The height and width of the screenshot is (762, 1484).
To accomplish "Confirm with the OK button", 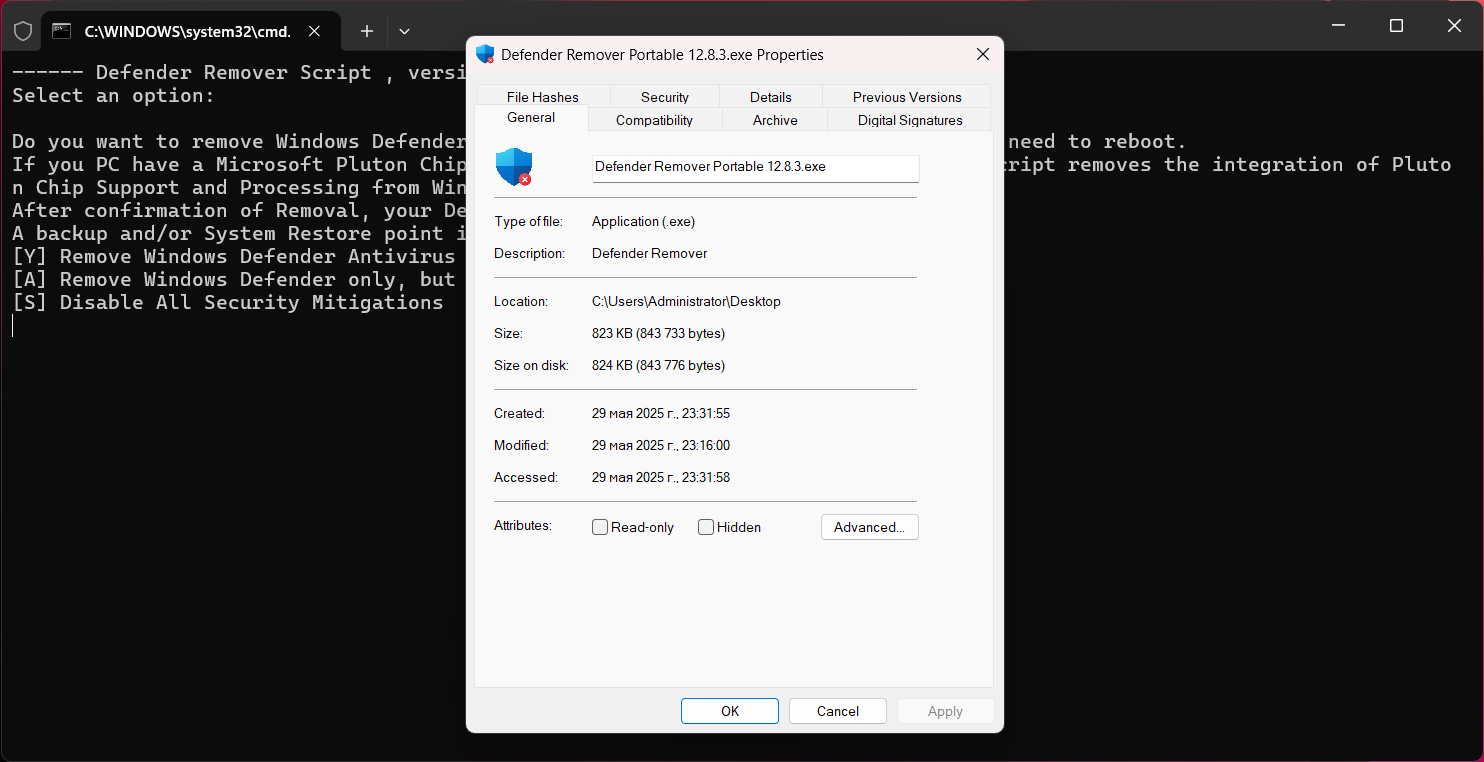I will (x=730, y=711).
